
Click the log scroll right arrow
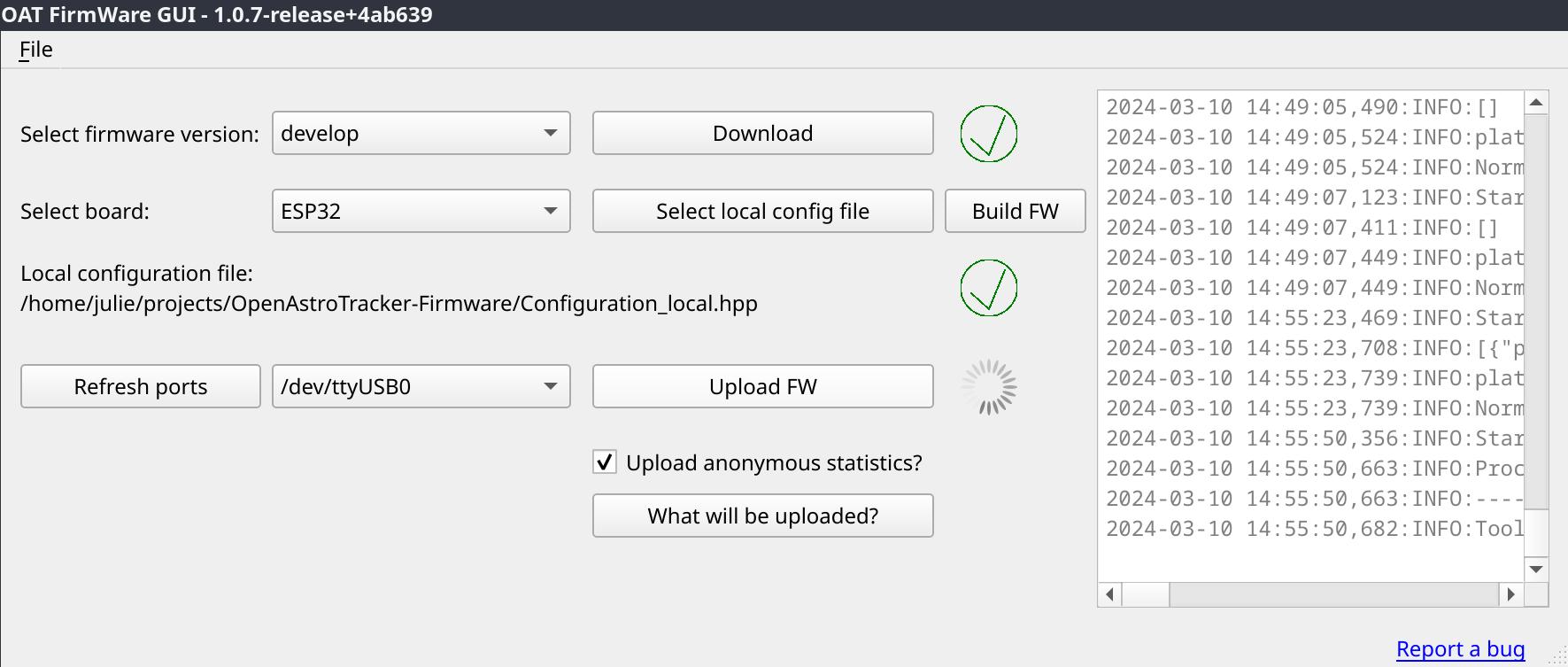point(1510,594)
